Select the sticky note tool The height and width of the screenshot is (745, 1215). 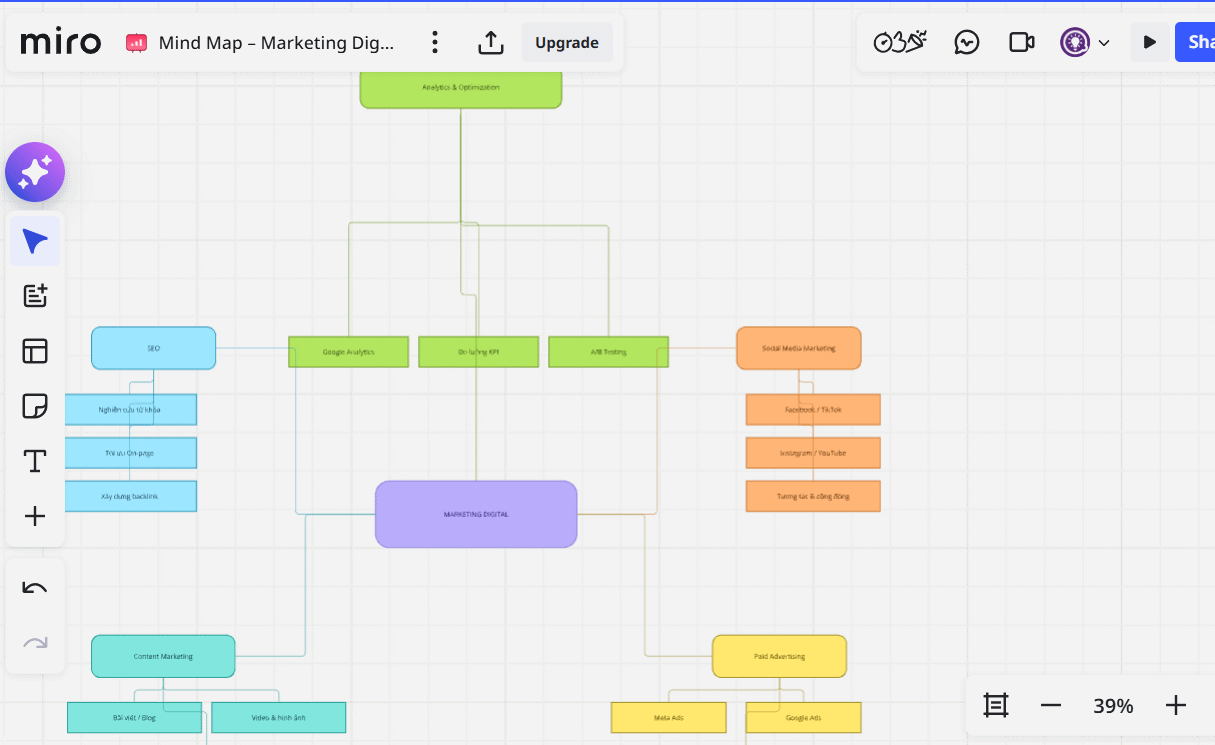35,406
